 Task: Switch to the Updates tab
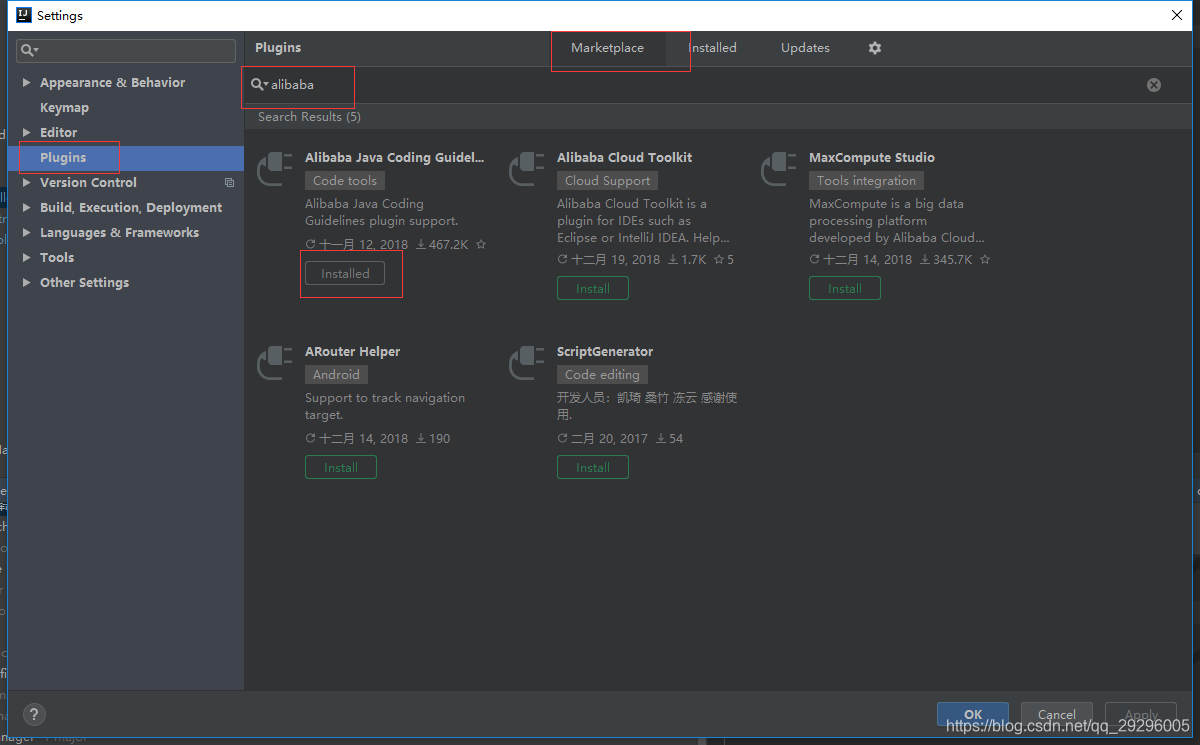point(805,48)
